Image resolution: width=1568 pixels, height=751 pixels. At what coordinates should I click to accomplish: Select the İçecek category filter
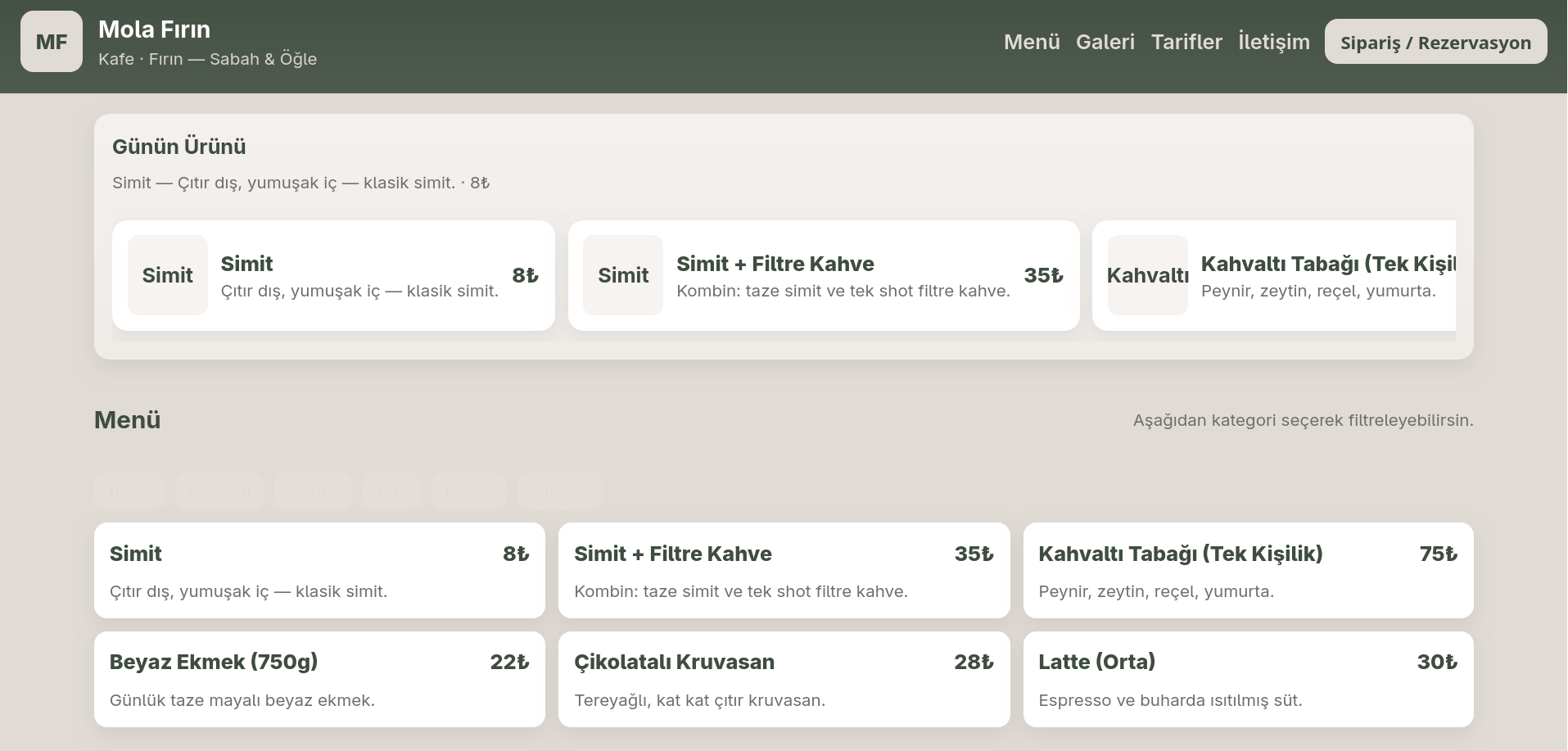point(468,491)
